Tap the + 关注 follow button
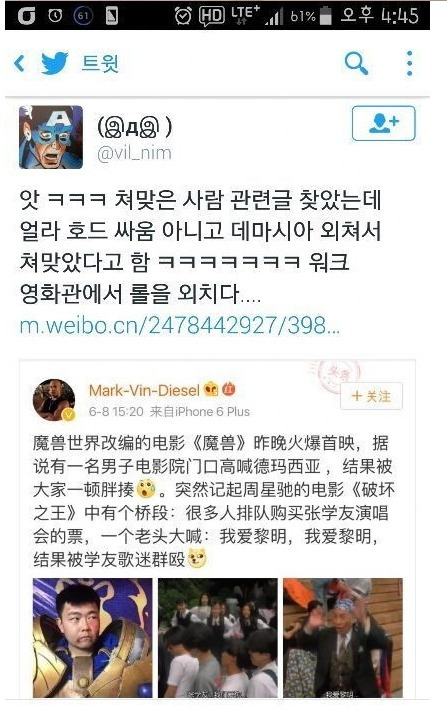Screen dimensions: 447x710 371,396
